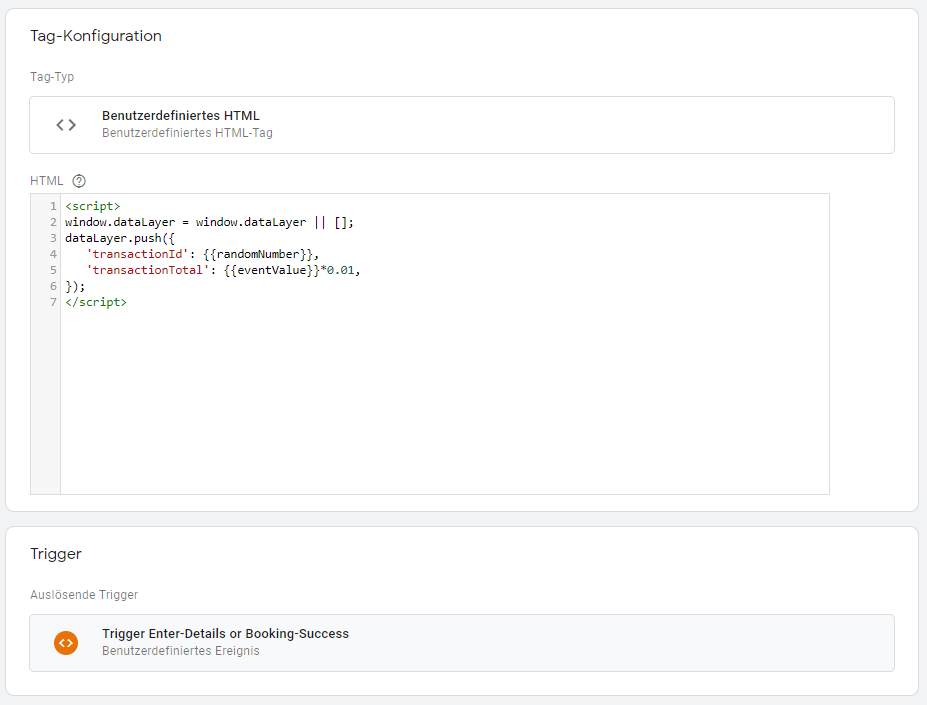This screenshot has width=927, height=705.
Task: Click the orange custom event trigger icon
Action: 66,643
